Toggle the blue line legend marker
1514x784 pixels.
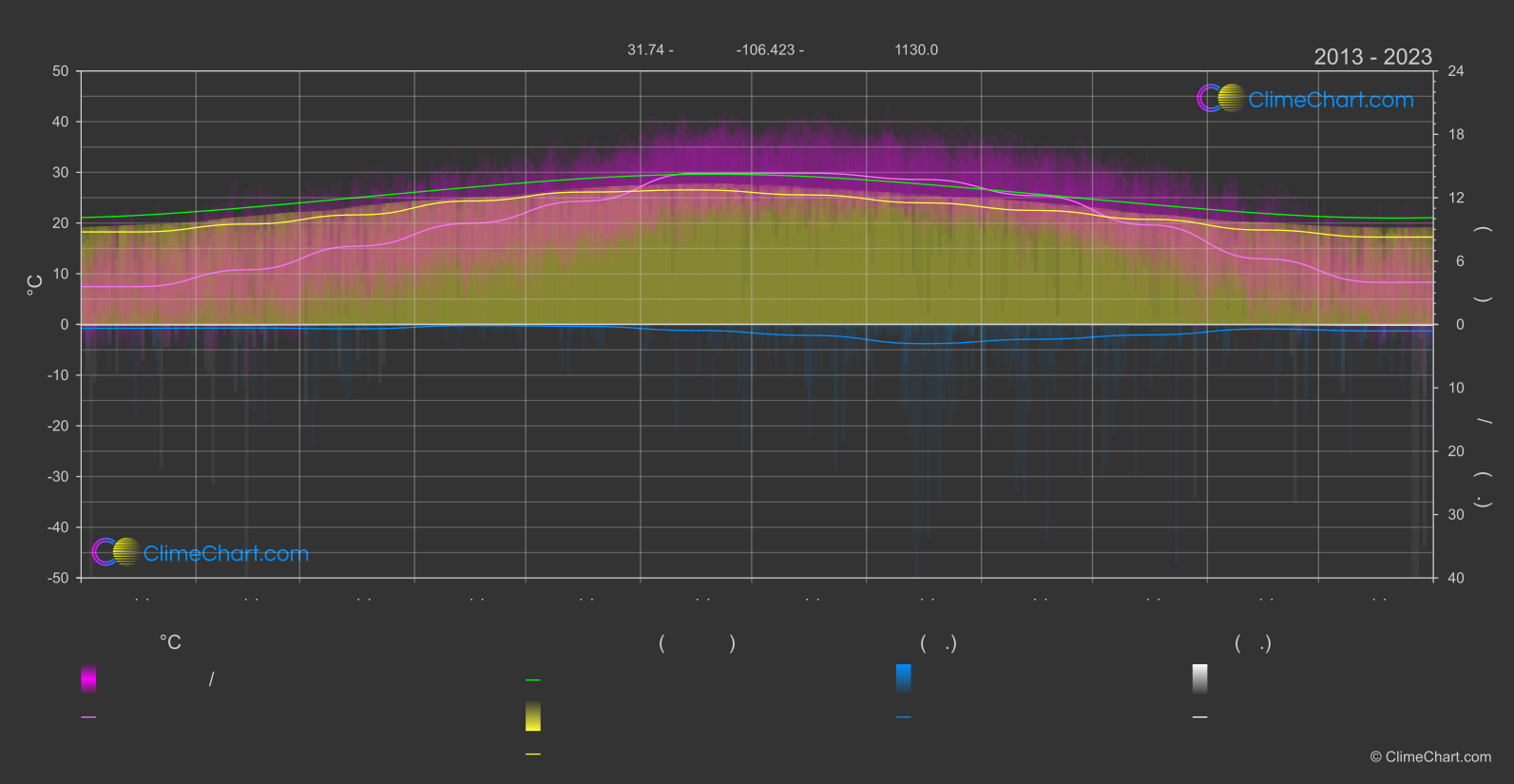(904, 717)
